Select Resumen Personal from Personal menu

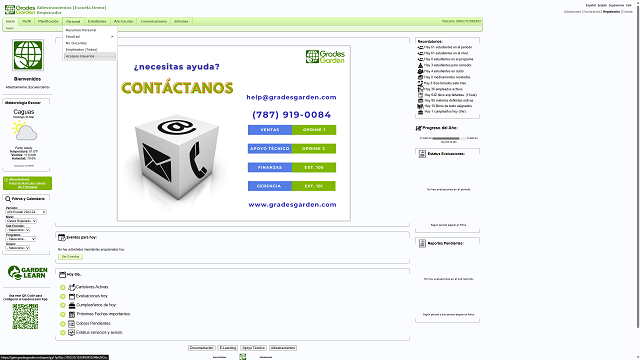[89, 30]
